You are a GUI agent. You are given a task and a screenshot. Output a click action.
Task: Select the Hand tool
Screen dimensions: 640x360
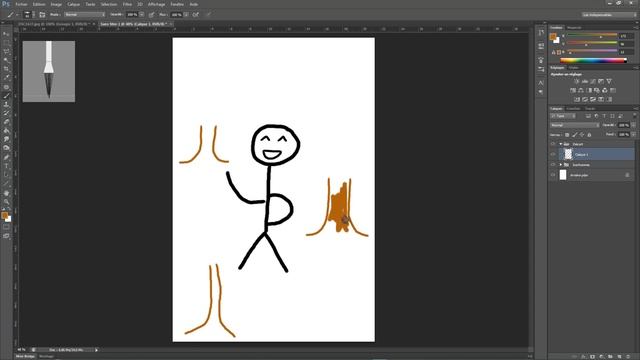tap(6, 193)
